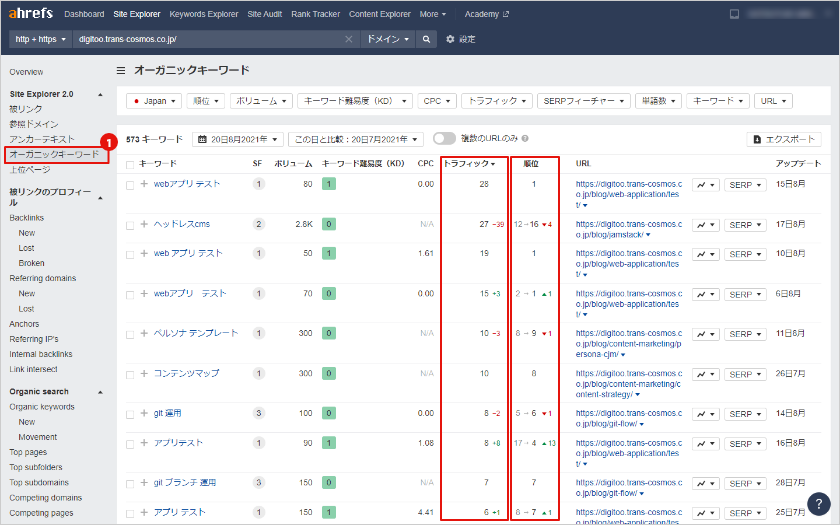840x525 pixels.
Task: Open the 順位 filter dropdown
Action: tap(206, 101)
